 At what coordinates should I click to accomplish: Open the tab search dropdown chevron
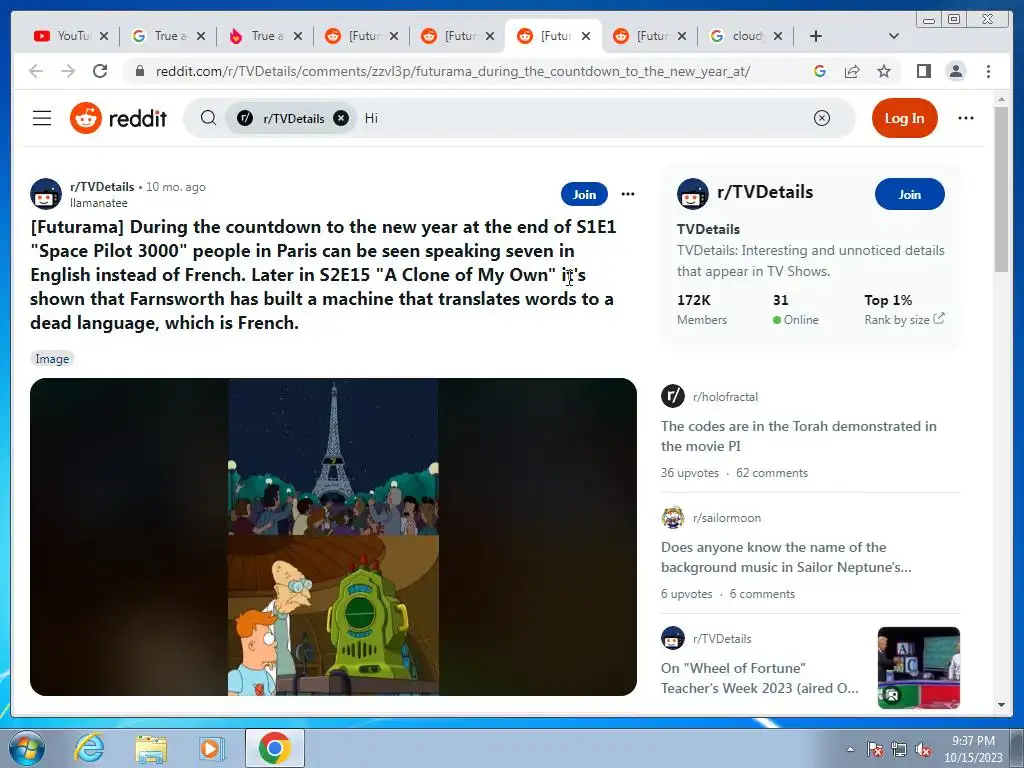click(x=894, y=36)
